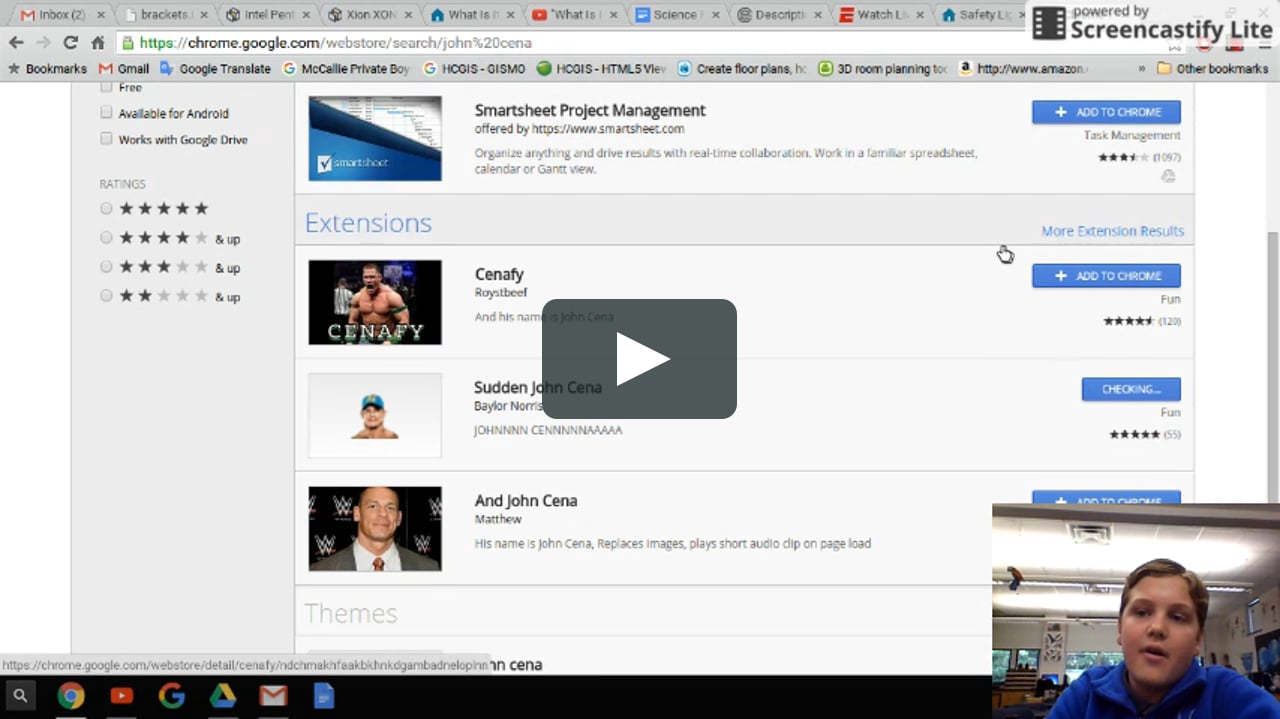Launch Gmail from the shelf

point(273,695)
